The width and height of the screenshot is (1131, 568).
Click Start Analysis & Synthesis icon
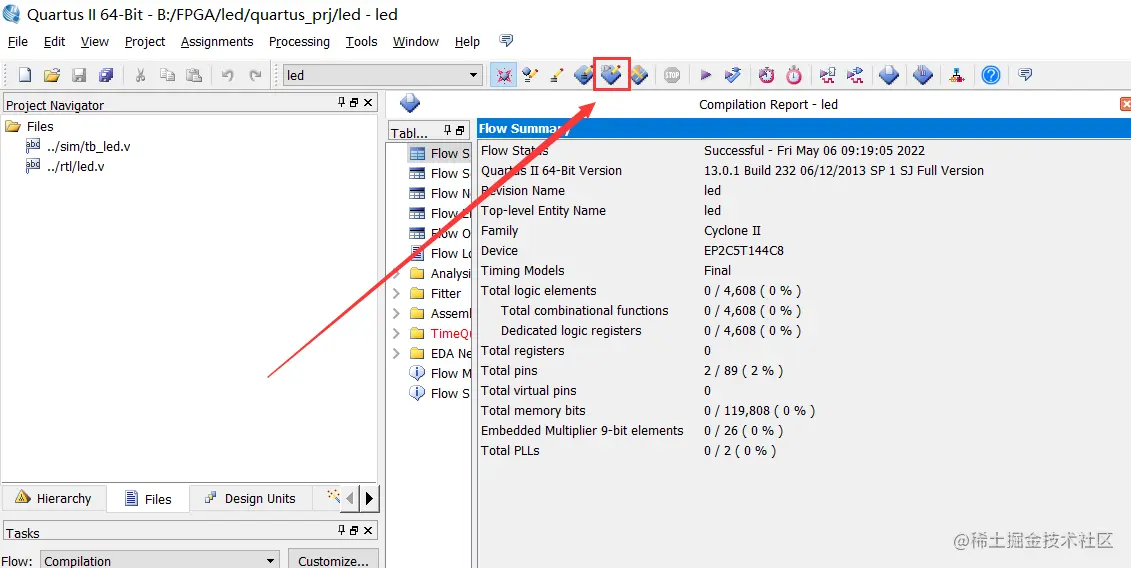point(733,75)
